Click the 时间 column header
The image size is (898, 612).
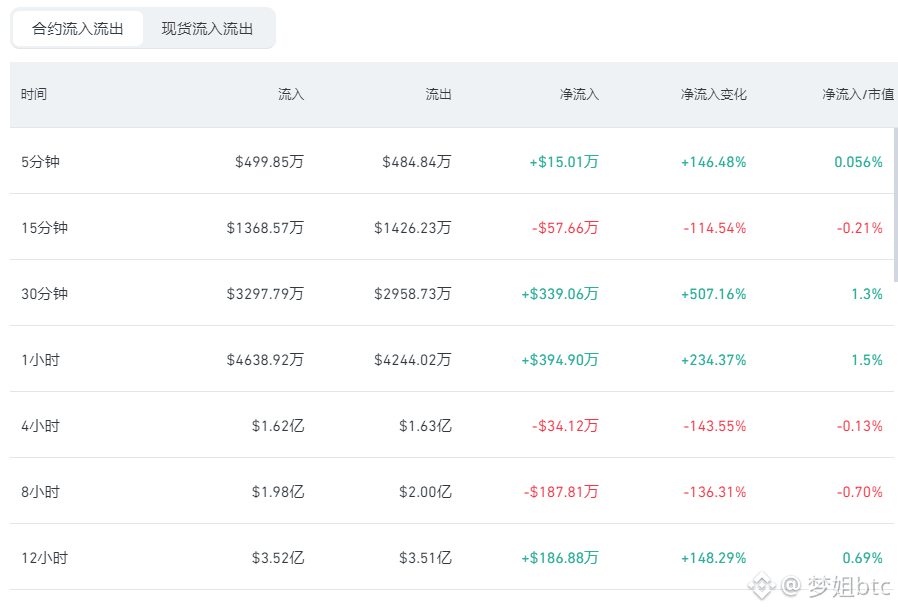pyautogui.click(x=34, y=94)
